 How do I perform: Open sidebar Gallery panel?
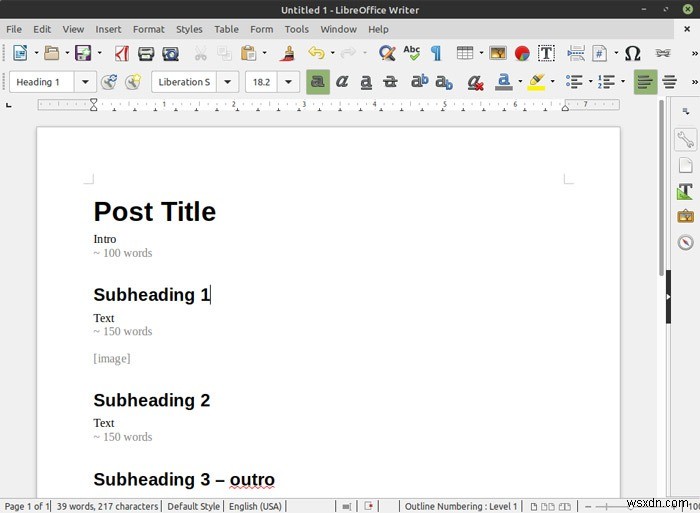[685, 217]
